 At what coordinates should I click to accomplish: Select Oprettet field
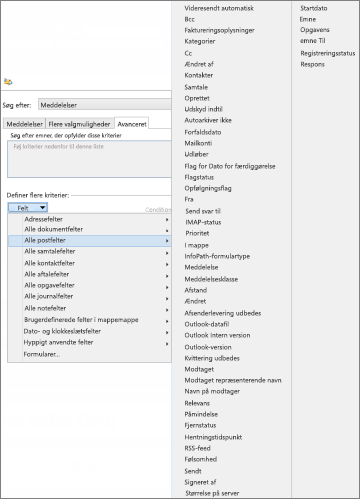(197, 98)
